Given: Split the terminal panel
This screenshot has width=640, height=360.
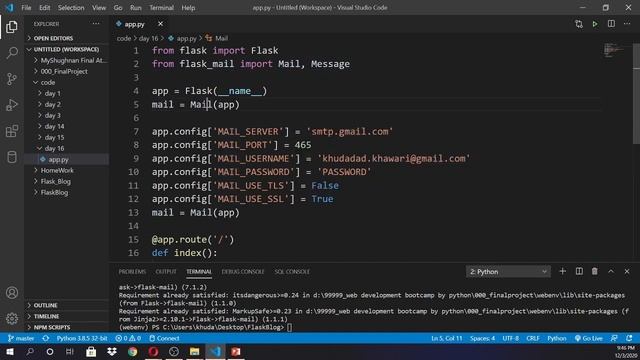Looking at the screenshot, I should tap(579, 271).
